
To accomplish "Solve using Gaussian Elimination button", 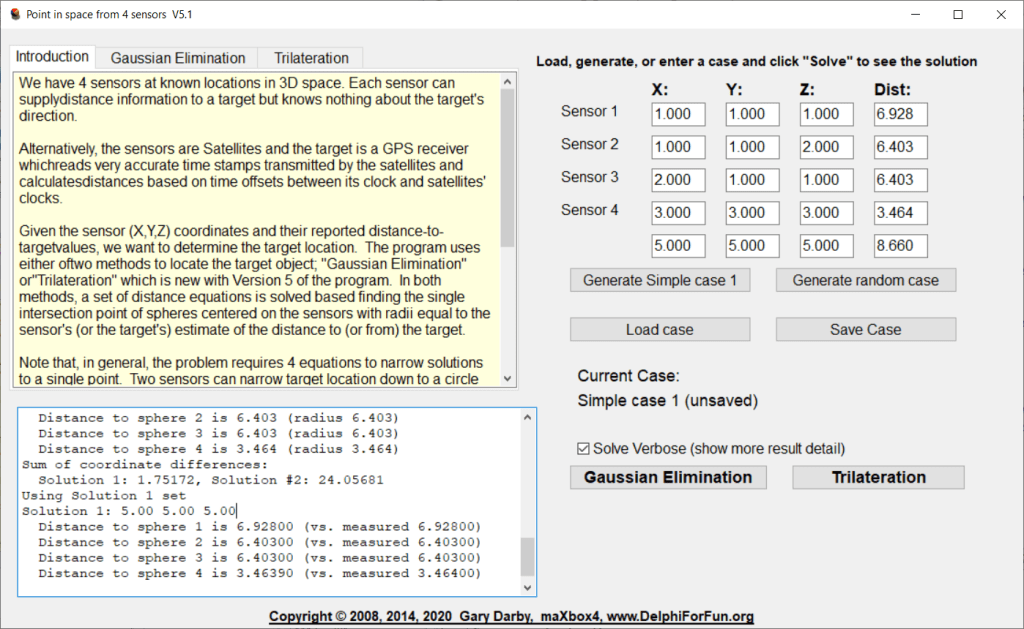I will click(668, 477).
